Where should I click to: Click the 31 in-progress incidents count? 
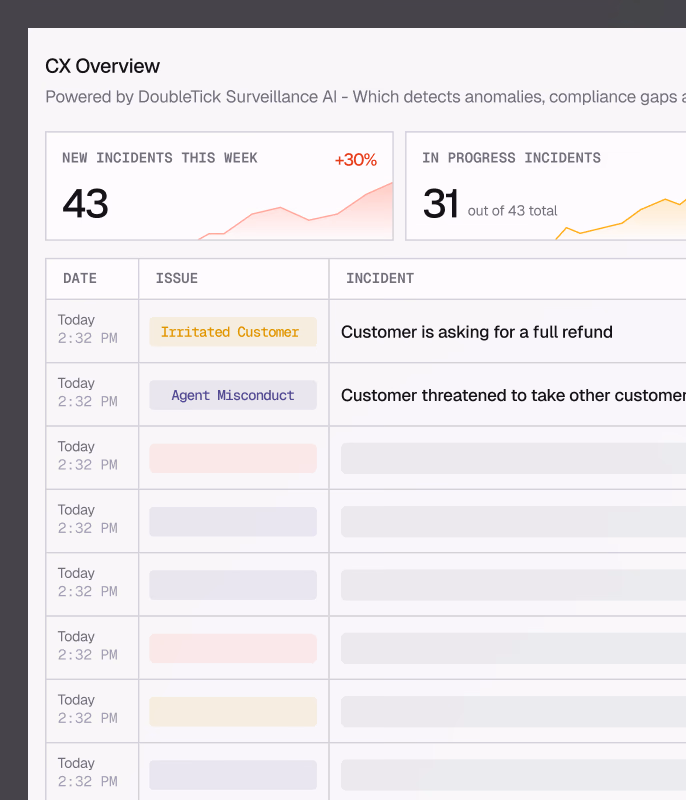442,203
